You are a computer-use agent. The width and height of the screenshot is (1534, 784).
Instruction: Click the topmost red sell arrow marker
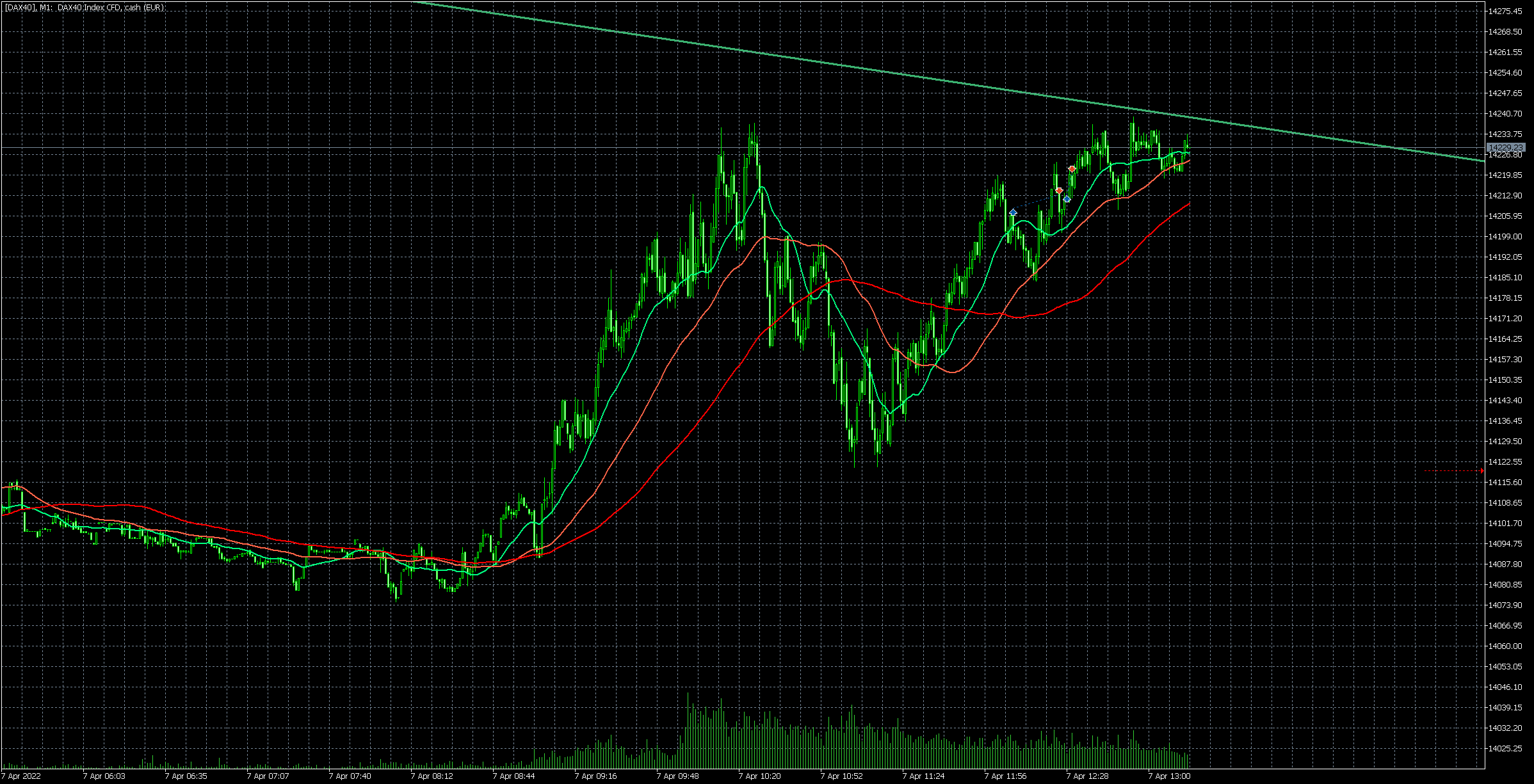click(1072, 169)
